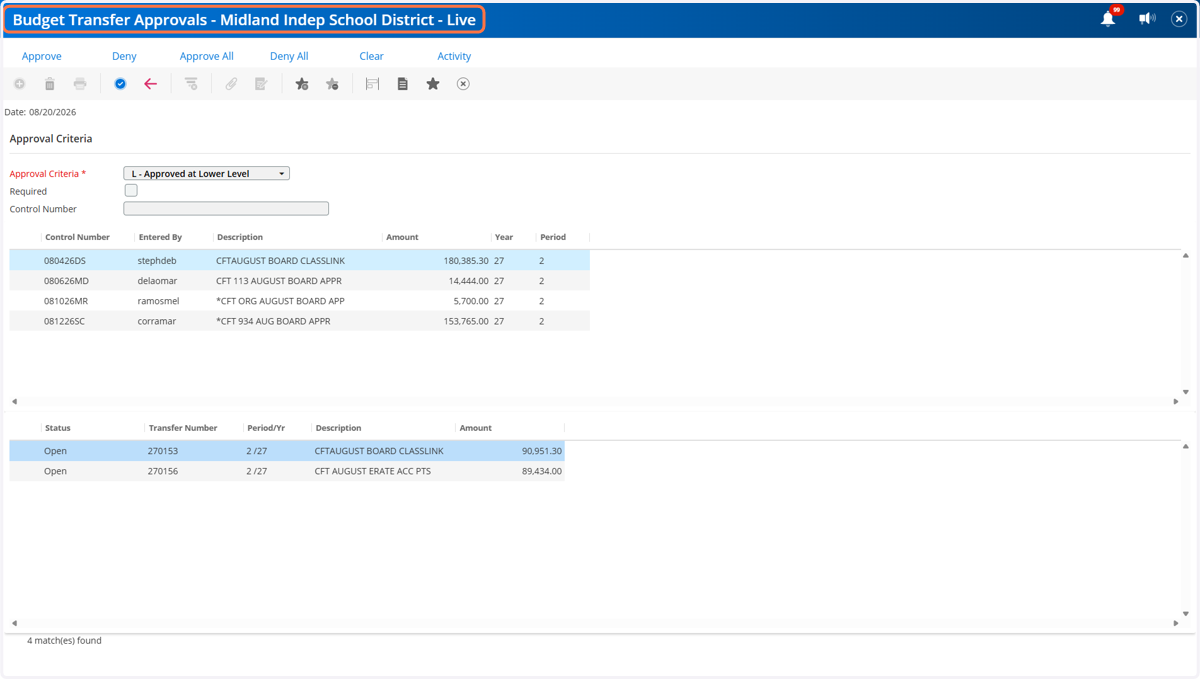The height and width of the screenshot is (679, 1200).
Task: Click amount 14,444.00
Action: coord(469,281)
